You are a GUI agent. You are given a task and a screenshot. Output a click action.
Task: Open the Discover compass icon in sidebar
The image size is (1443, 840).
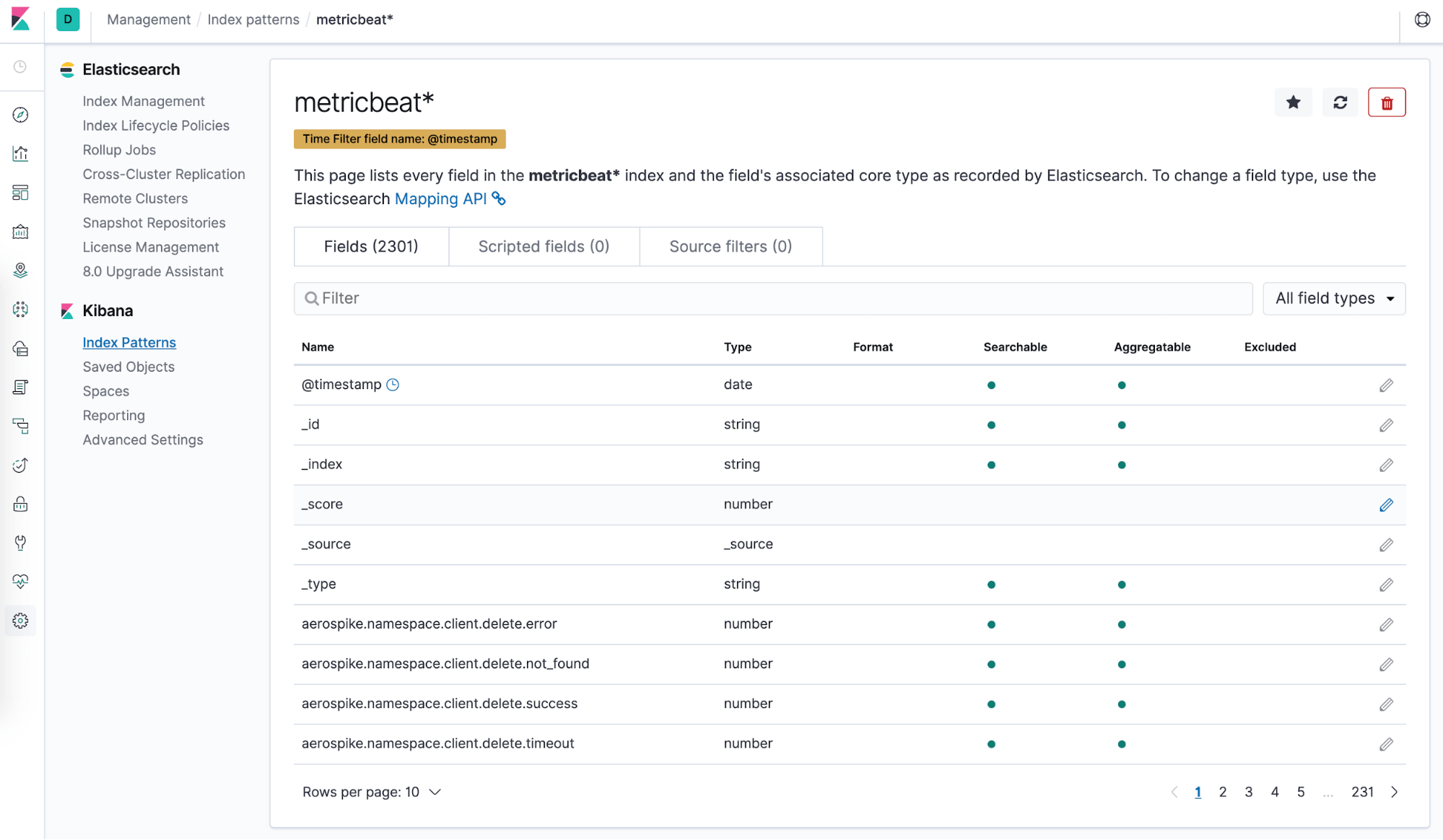click(x=21, y=115)
